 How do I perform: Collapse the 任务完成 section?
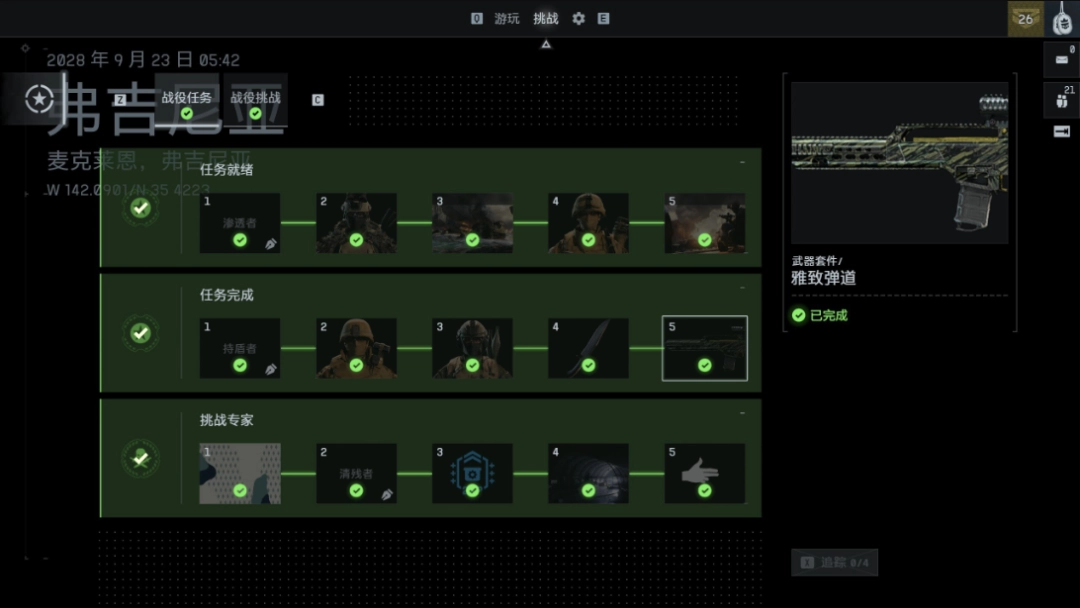pyautogui.click(x=742, y=288)
